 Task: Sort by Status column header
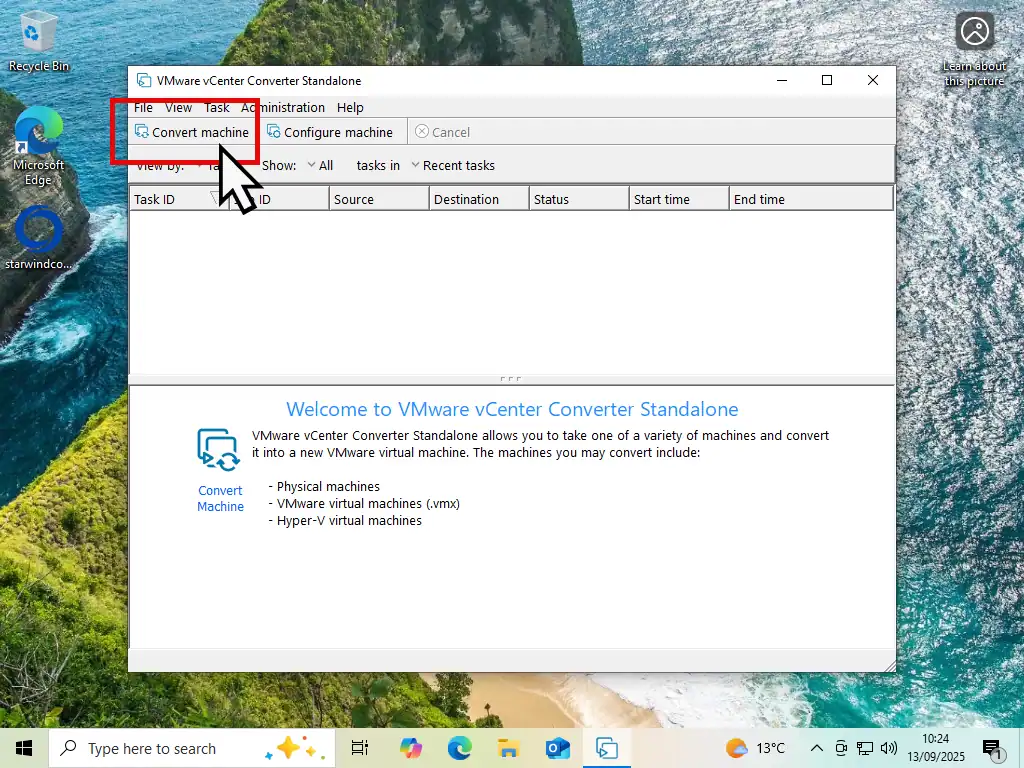pos(579,199)
